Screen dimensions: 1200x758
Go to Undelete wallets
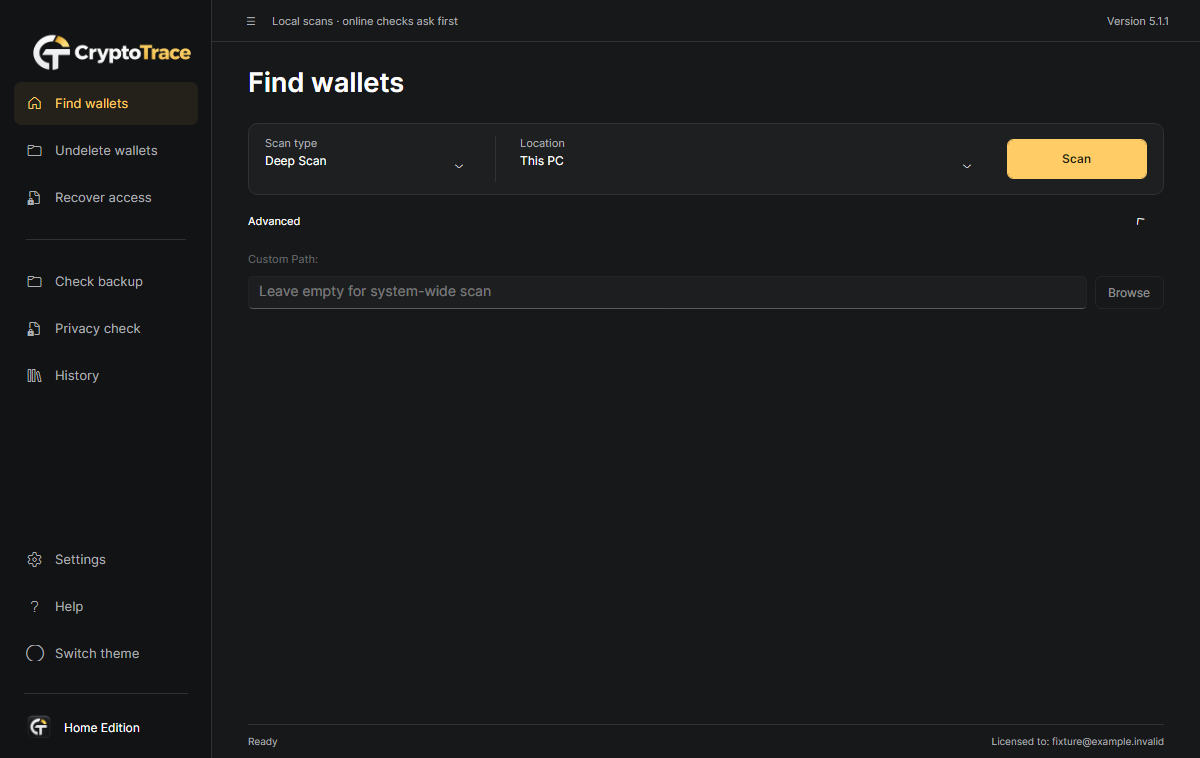point(106,150)
